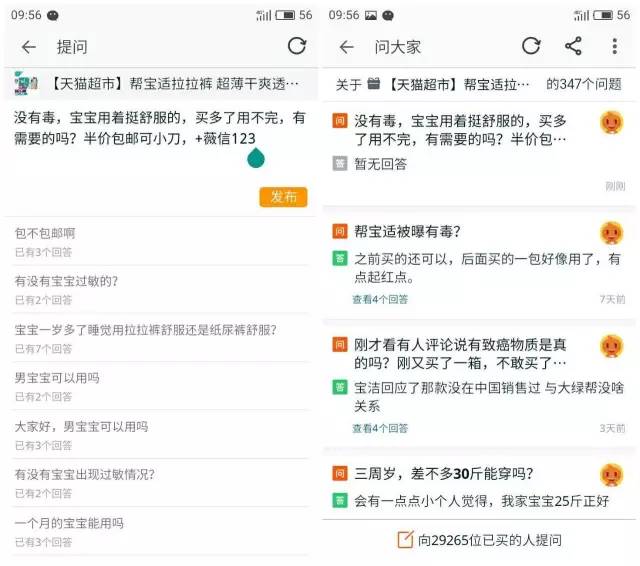Image resolution: width=640 pixels, height=566 pixels.
Task: Tap the teal text cursor handle
Action: (256, 158)
